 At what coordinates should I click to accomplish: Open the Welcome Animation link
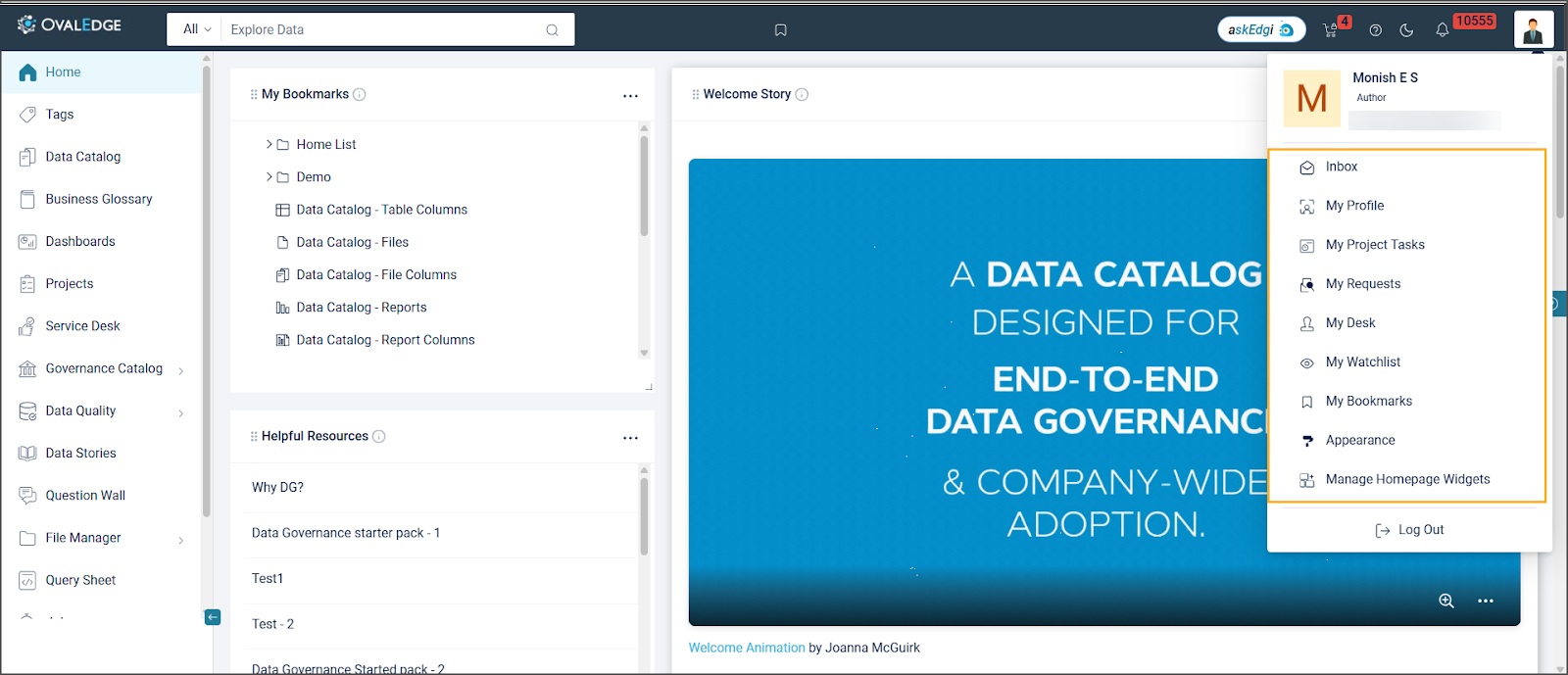[746, 648]
